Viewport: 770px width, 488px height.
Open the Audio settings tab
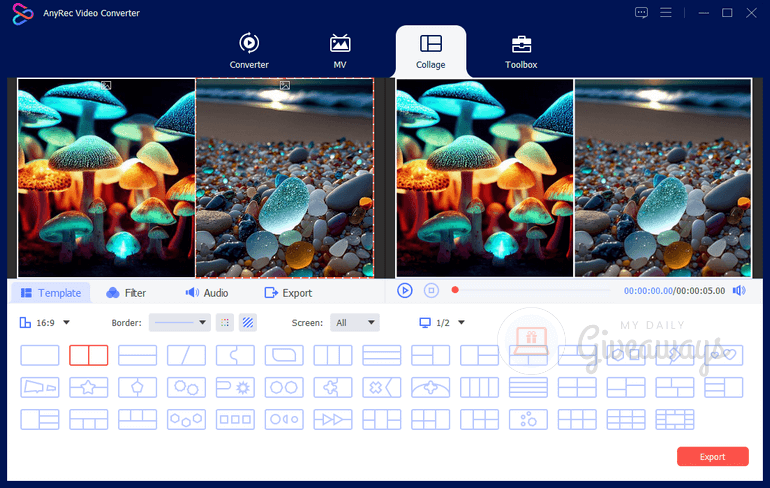(x=206, y=293)
